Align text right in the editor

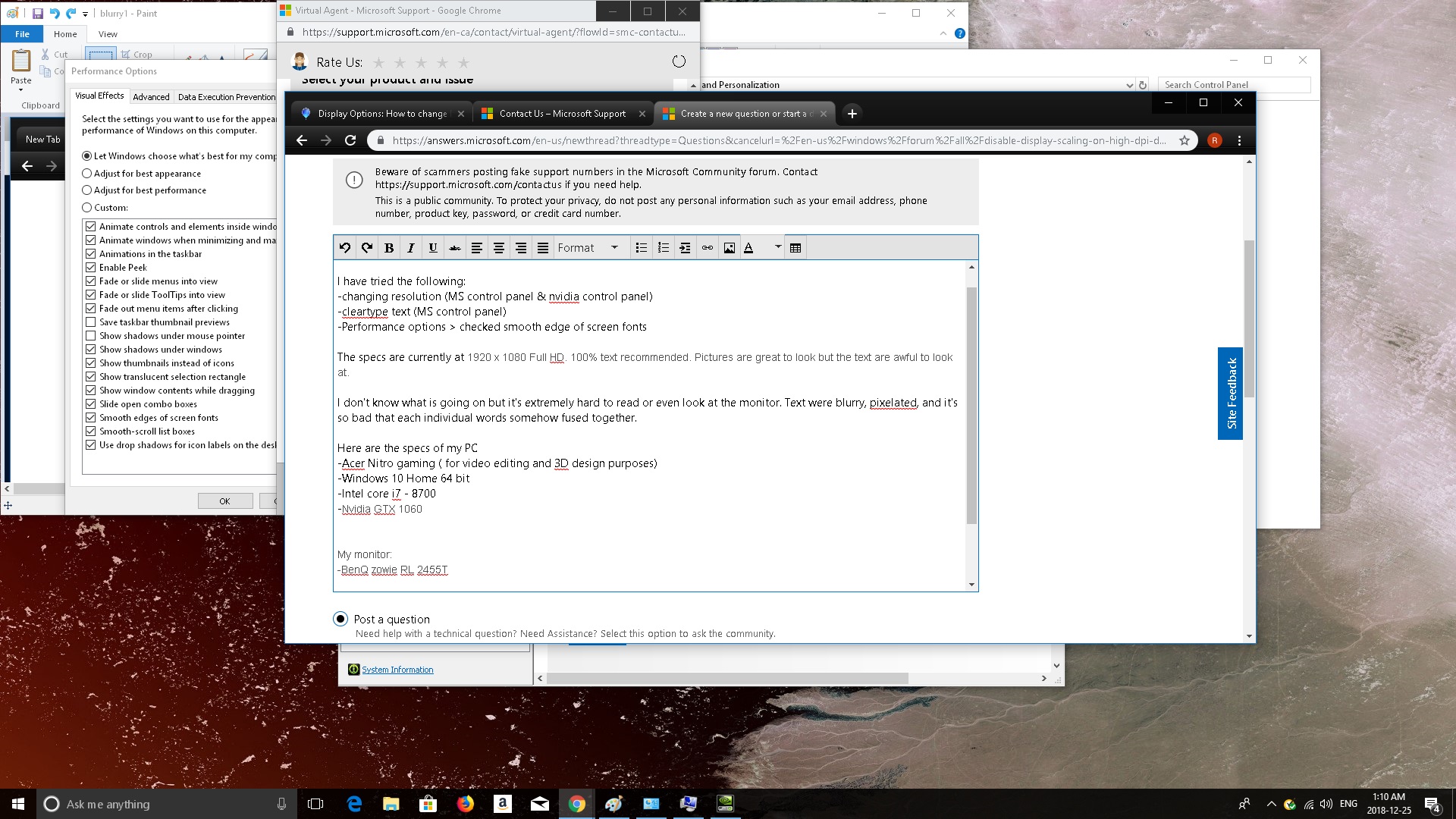coord(521,247)
